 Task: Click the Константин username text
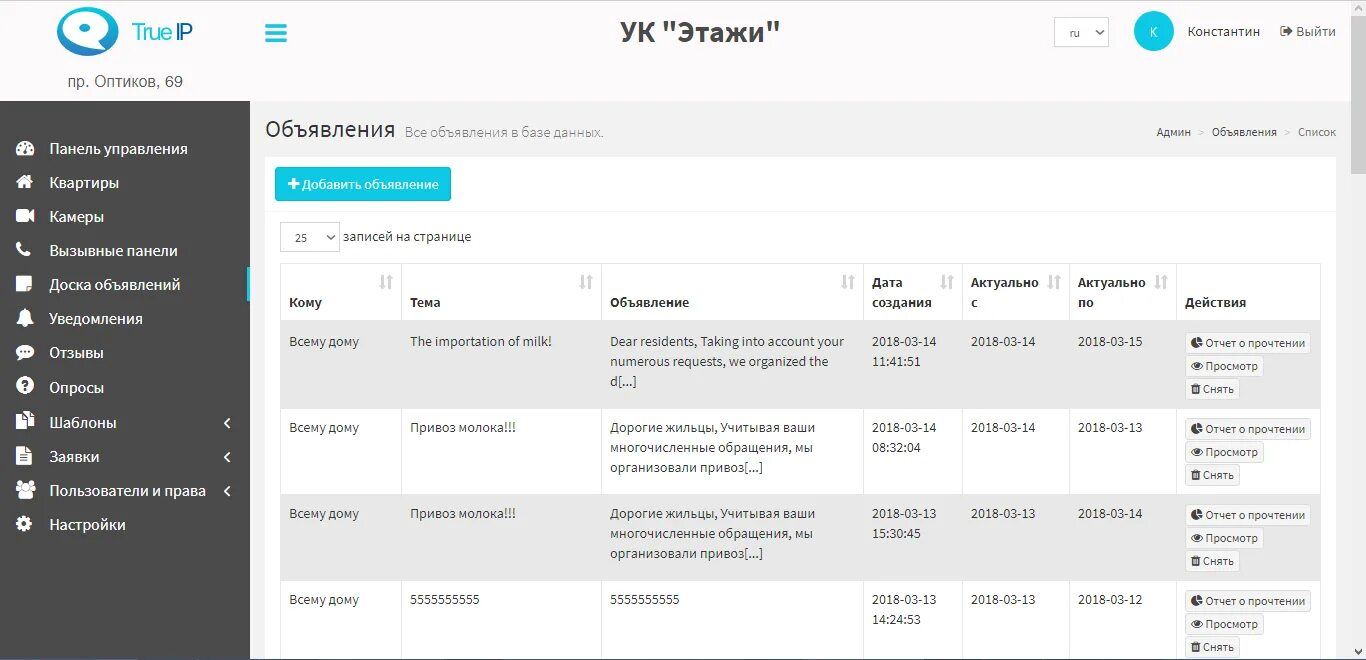point(1224,32)
